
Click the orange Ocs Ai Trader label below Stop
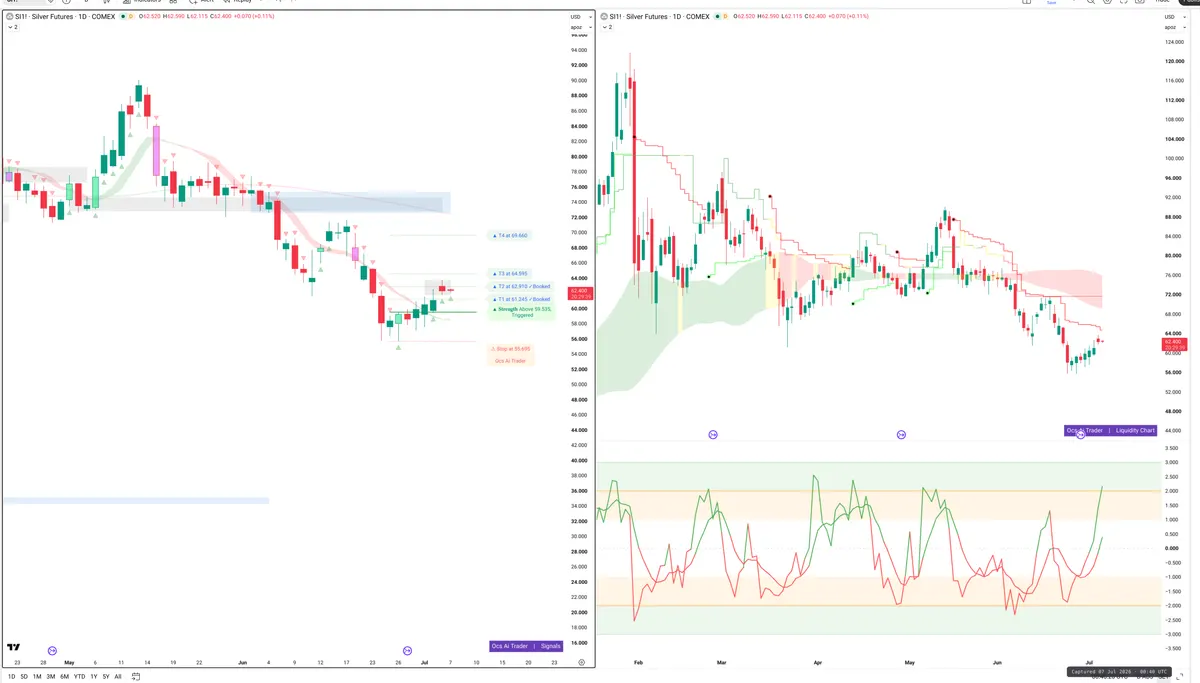pos(511,360)
